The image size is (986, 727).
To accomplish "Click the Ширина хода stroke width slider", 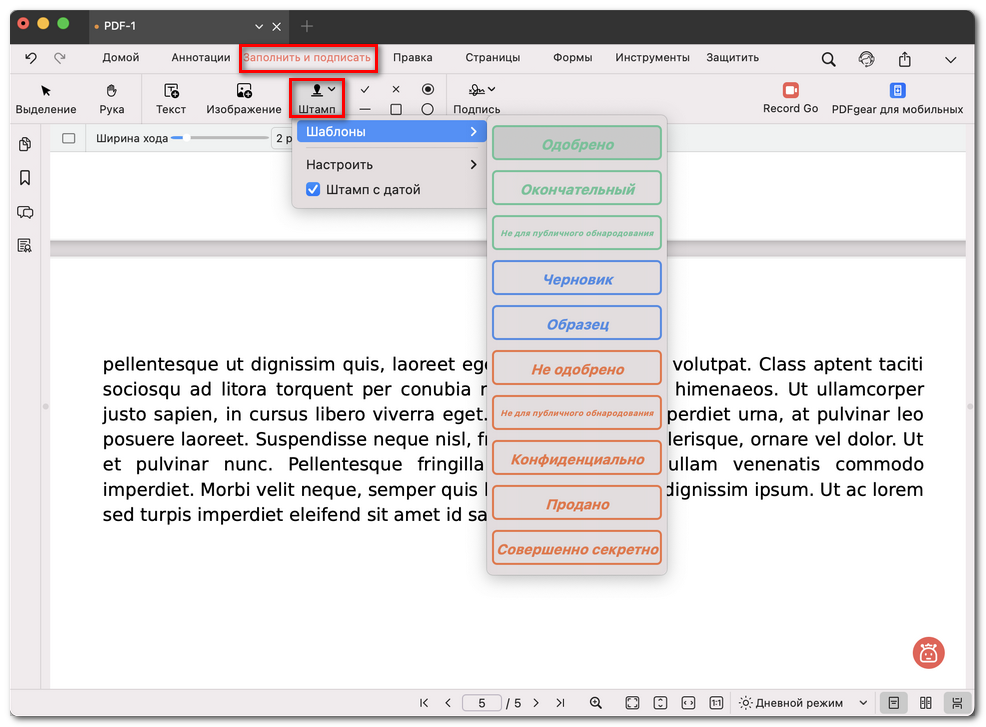I will [x=220, y=138].
